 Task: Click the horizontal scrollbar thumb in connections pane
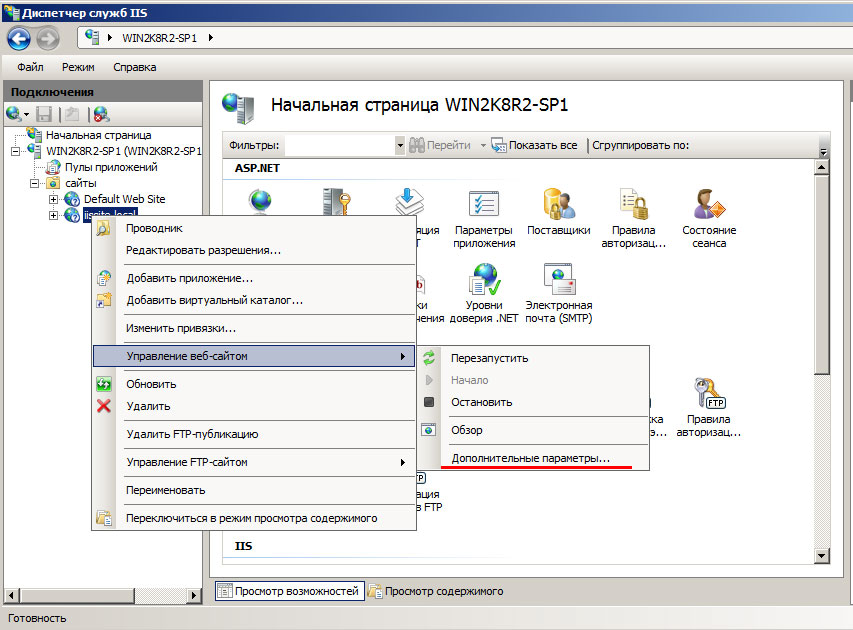pyautogui.click(x=76, y=595)
